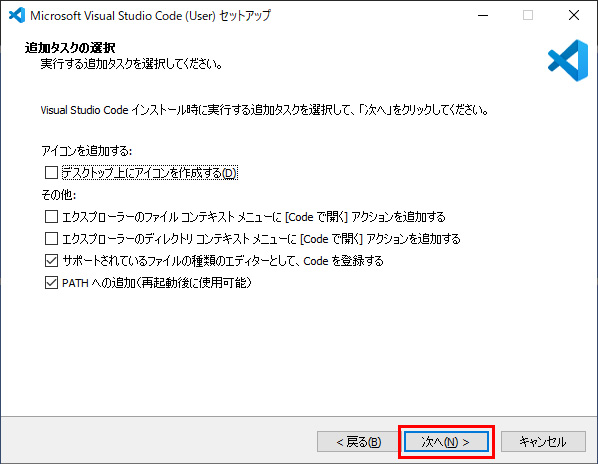Click the '追加タスクの選択' heading
This screenshot has height=464, width=598.
(x=70, y=48)
